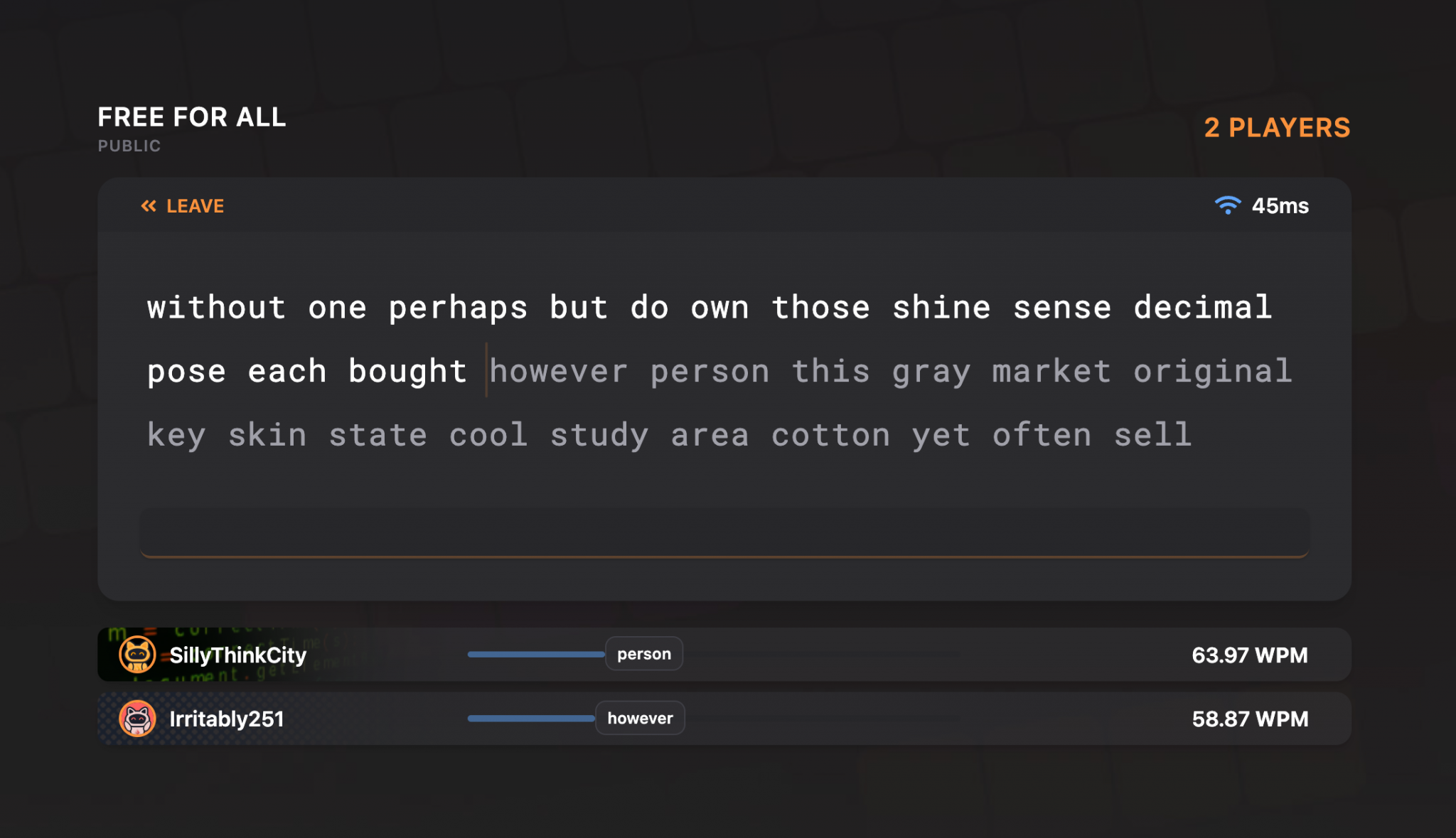Click the word 'decimal' in the passage
The width and height of the screenshot is (1456, 838).
click(x=1202, y=308)
